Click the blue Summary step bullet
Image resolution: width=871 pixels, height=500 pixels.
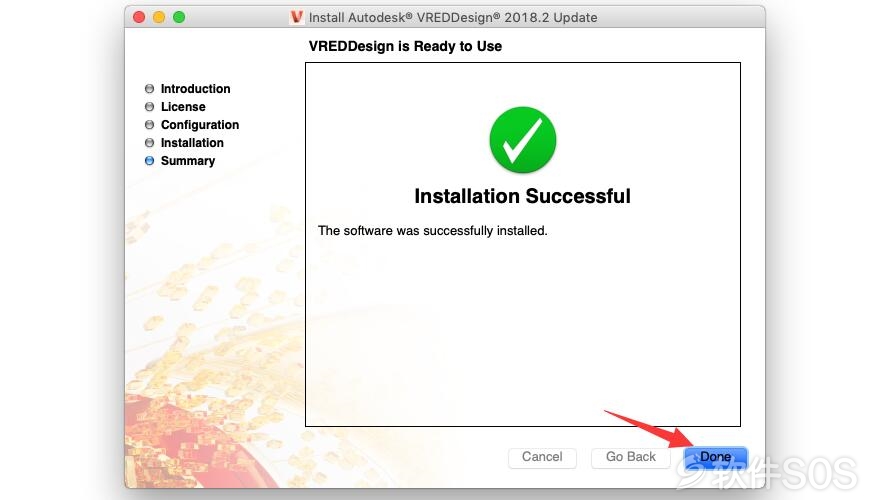point(149,161)
